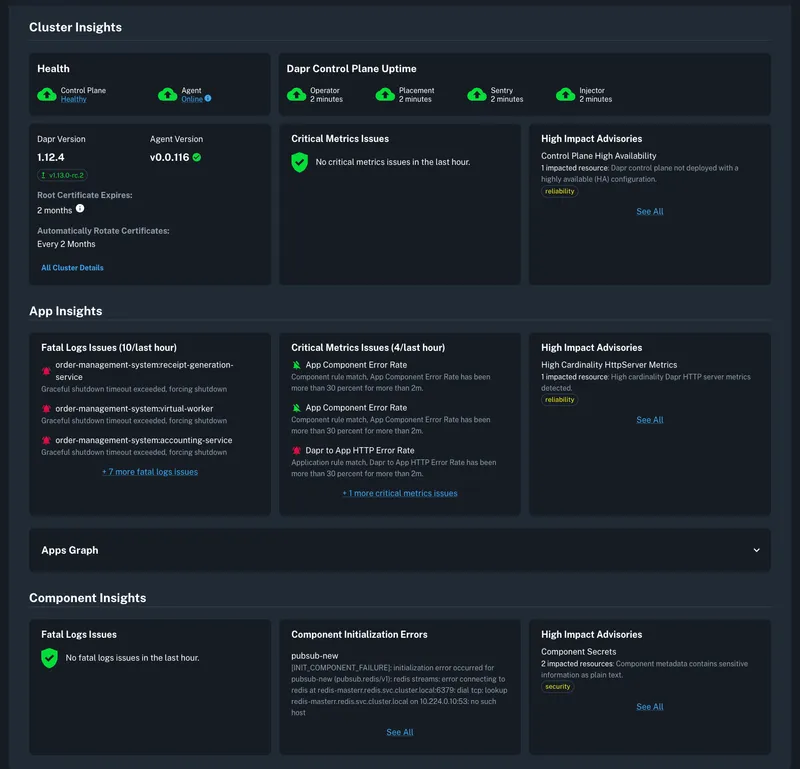Click the Injector uptime cloud icon
This screenshot has height=769, width=800.
(565, 95)
